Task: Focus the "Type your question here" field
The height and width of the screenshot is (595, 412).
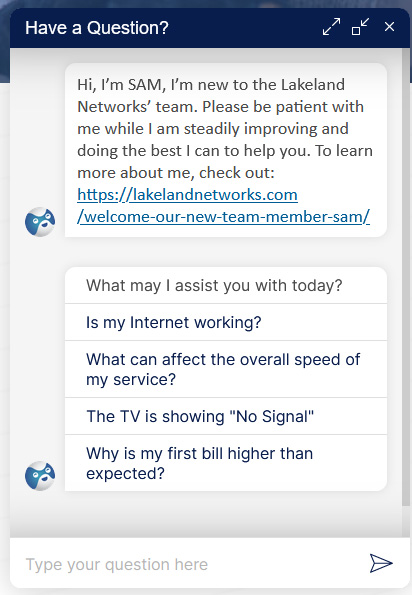Action: click(x=190, y=564)
